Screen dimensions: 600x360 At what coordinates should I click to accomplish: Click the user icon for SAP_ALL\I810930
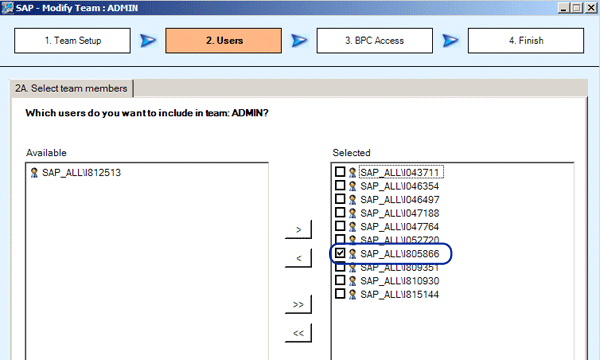coord(352,281)
